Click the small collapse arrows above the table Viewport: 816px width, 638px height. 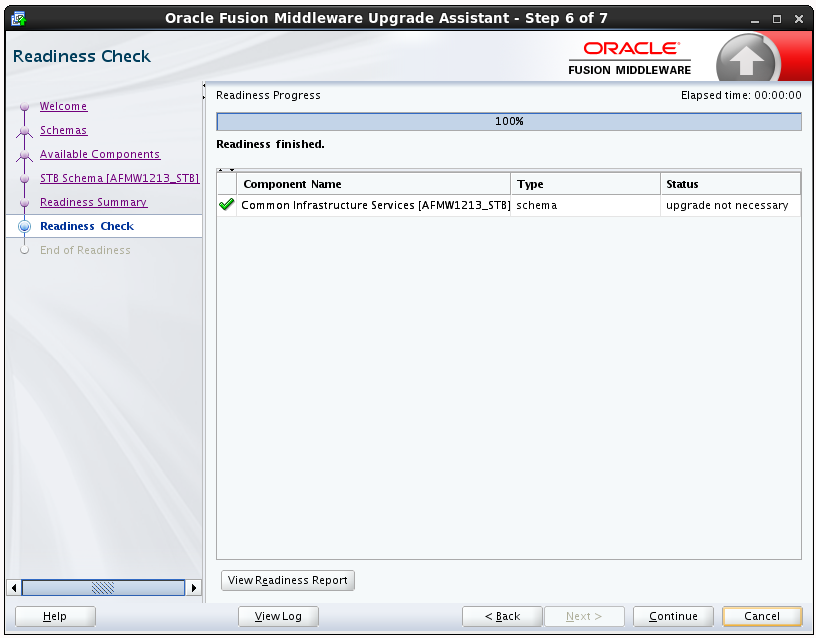coord(226,170)
